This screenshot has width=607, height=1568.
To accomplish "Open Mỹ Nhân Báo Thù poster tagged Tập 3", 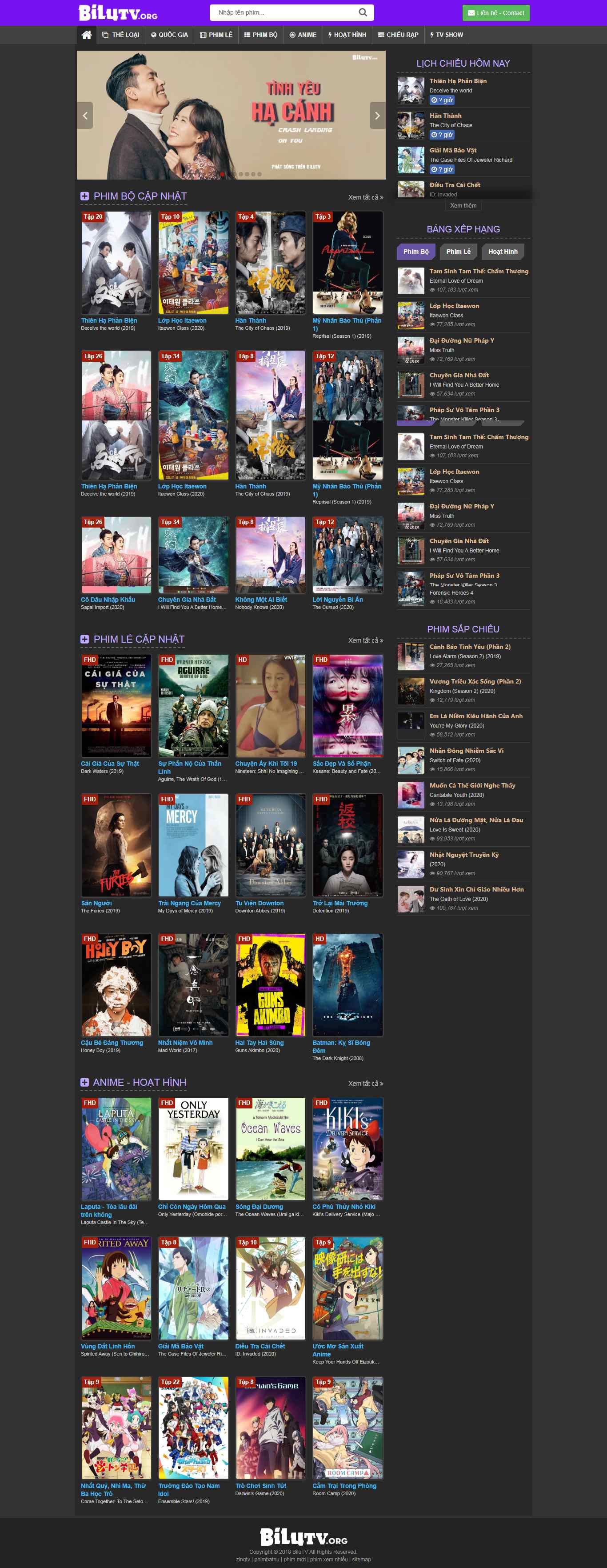I will [347, 262].
